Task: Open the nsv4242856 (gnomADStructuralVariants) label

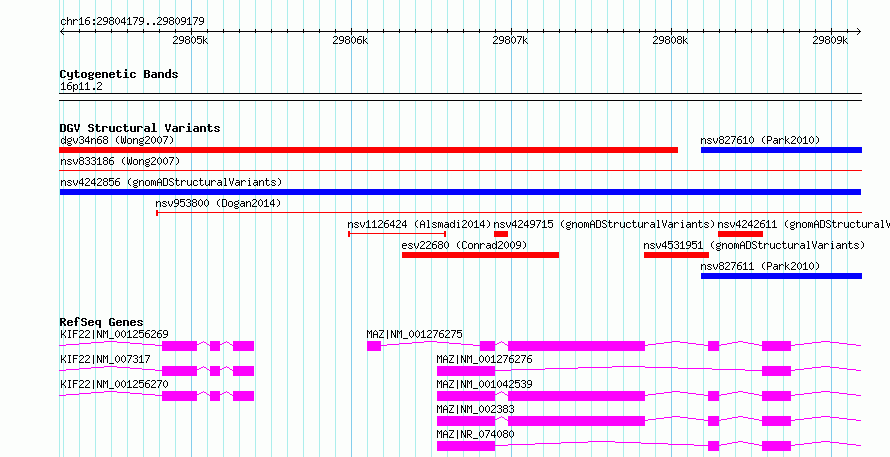Action: tap(171, 182)
